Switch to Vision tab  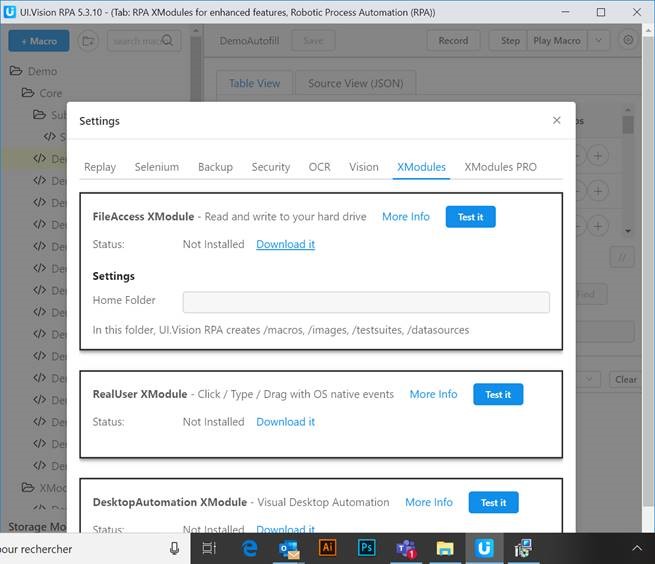[x=364, y=167]
